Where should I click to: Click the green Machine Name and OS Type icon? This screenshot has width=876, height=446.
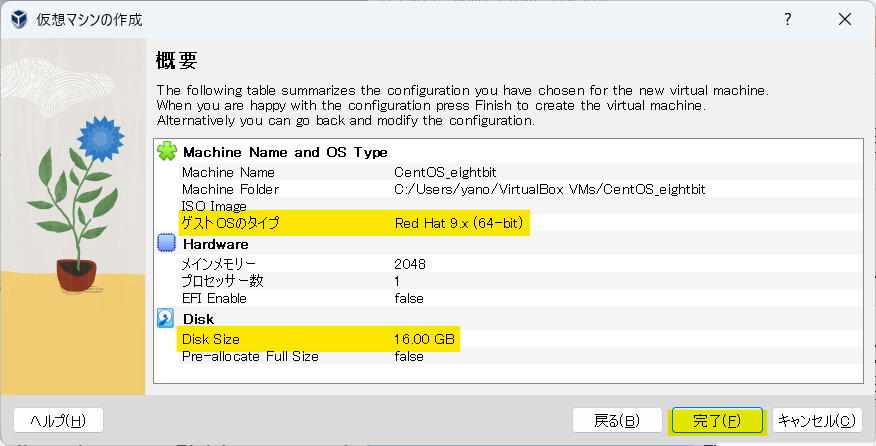(166, 151)
